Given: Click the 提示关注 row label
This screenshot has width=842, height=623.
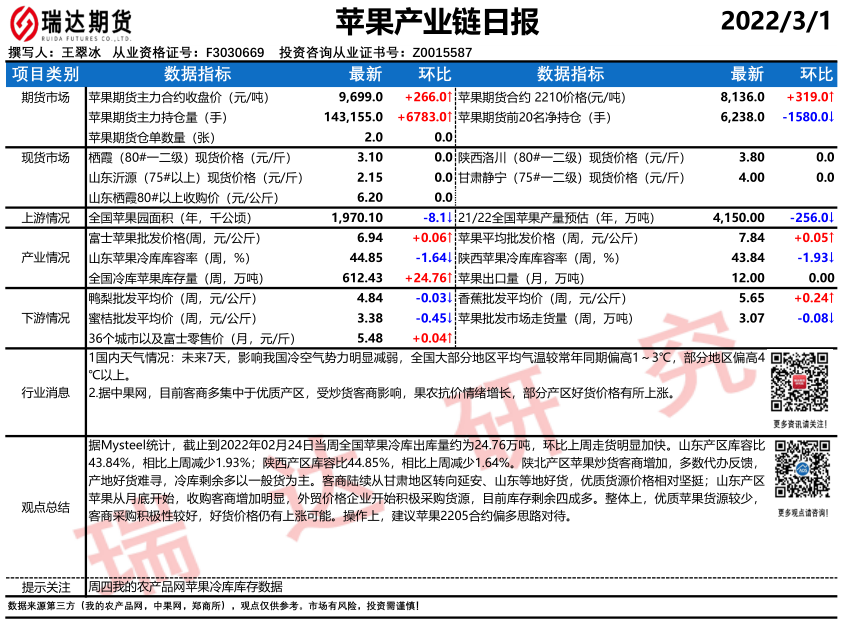Looking at the screenshot, I should 45,587.
